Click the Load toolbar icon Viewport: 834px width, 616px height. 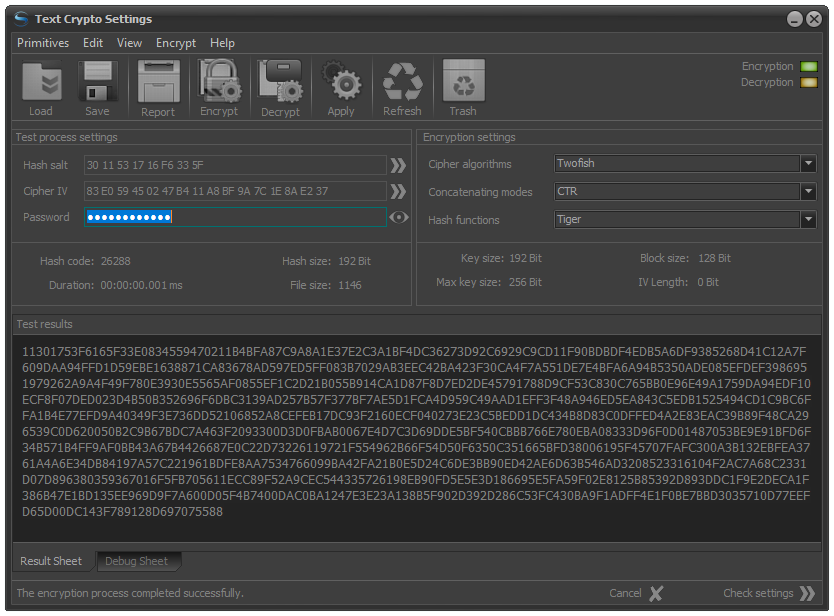[41, 81]
